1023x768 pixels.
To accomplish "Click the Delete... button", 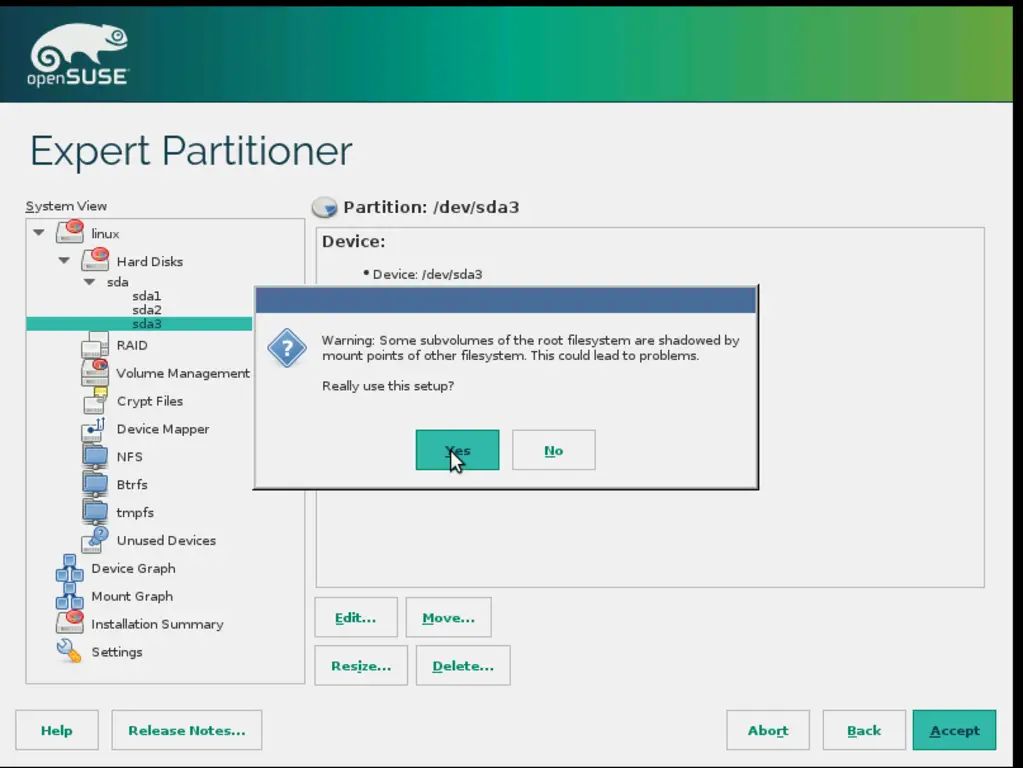I will tap(463, 666).
